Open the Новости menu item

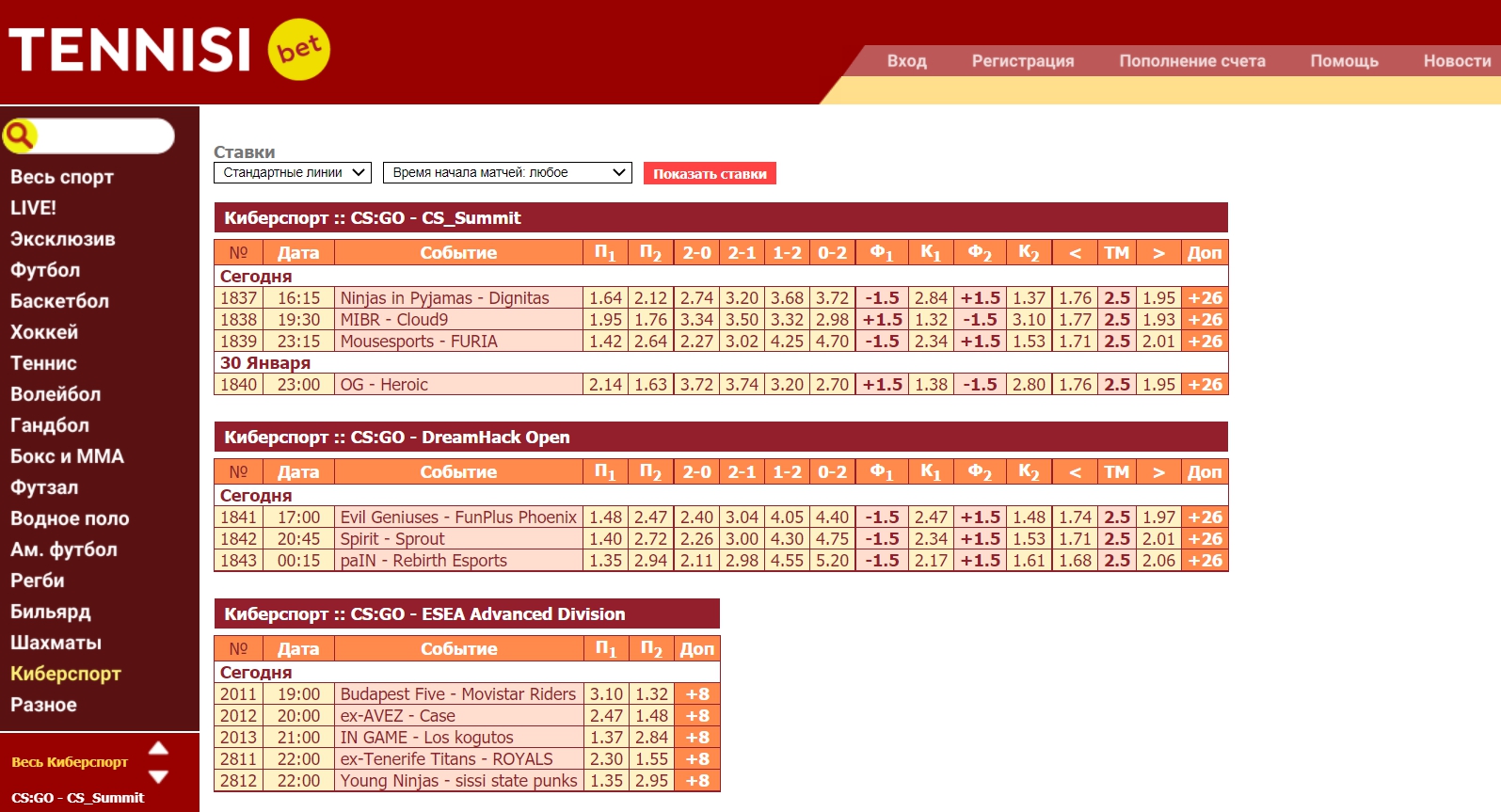coord(1457,61)
